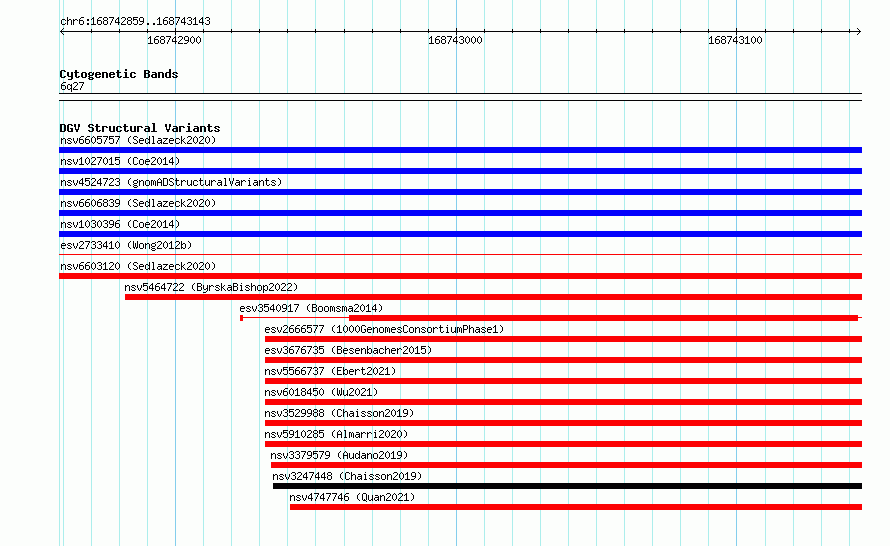Select the 6q27 band label
The width and height of the screenshot is (890, 546).
(x=72, y=86)
